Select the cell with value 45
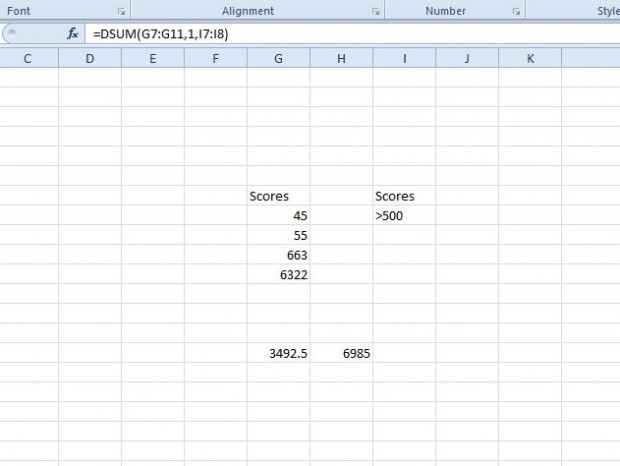The height and width of the screenshot is (466, 620). (x=278, y=215)
